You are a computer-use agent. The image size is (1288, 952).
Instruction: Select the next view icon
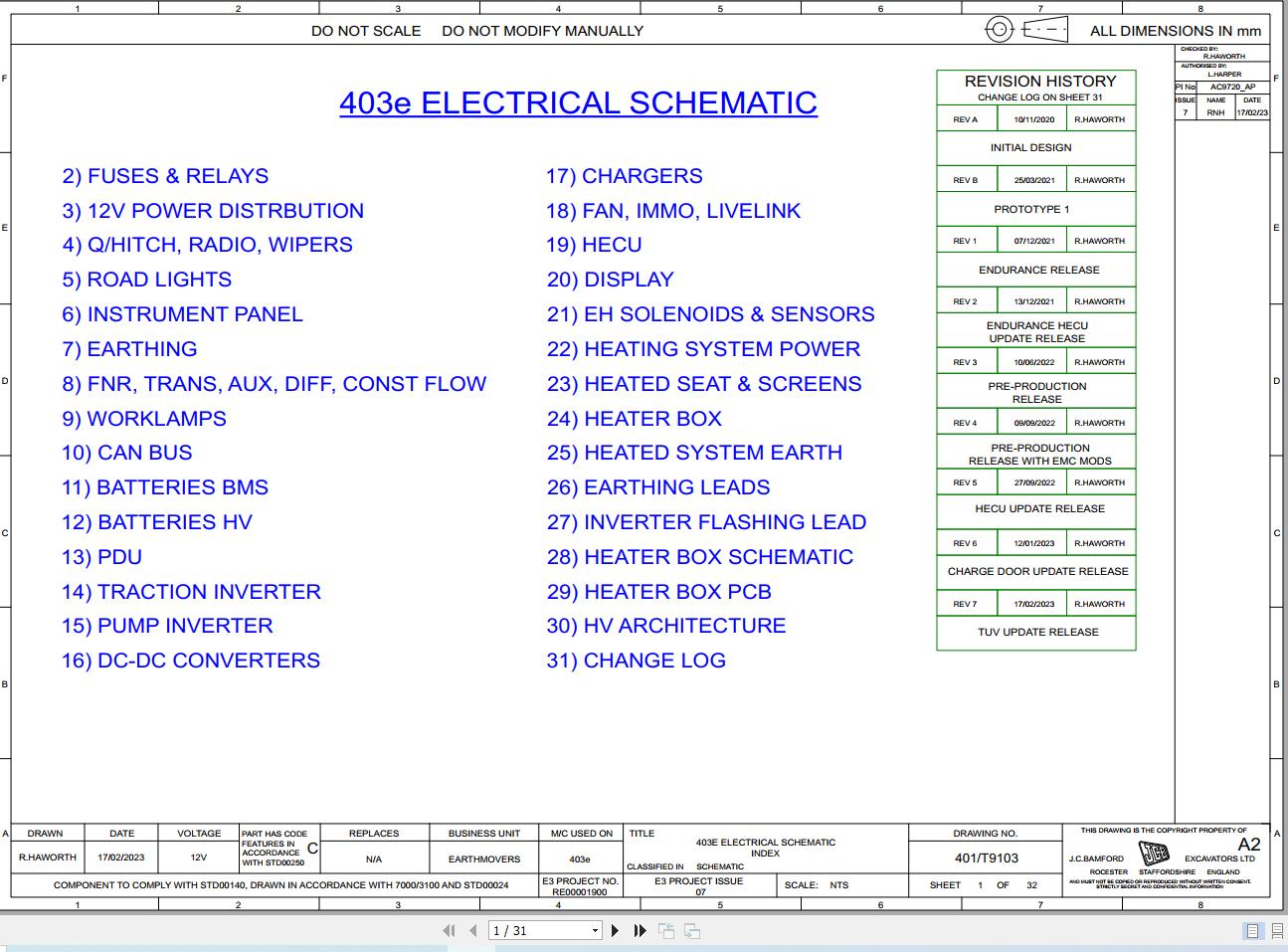pyautogui.click(x=690, y=930)
